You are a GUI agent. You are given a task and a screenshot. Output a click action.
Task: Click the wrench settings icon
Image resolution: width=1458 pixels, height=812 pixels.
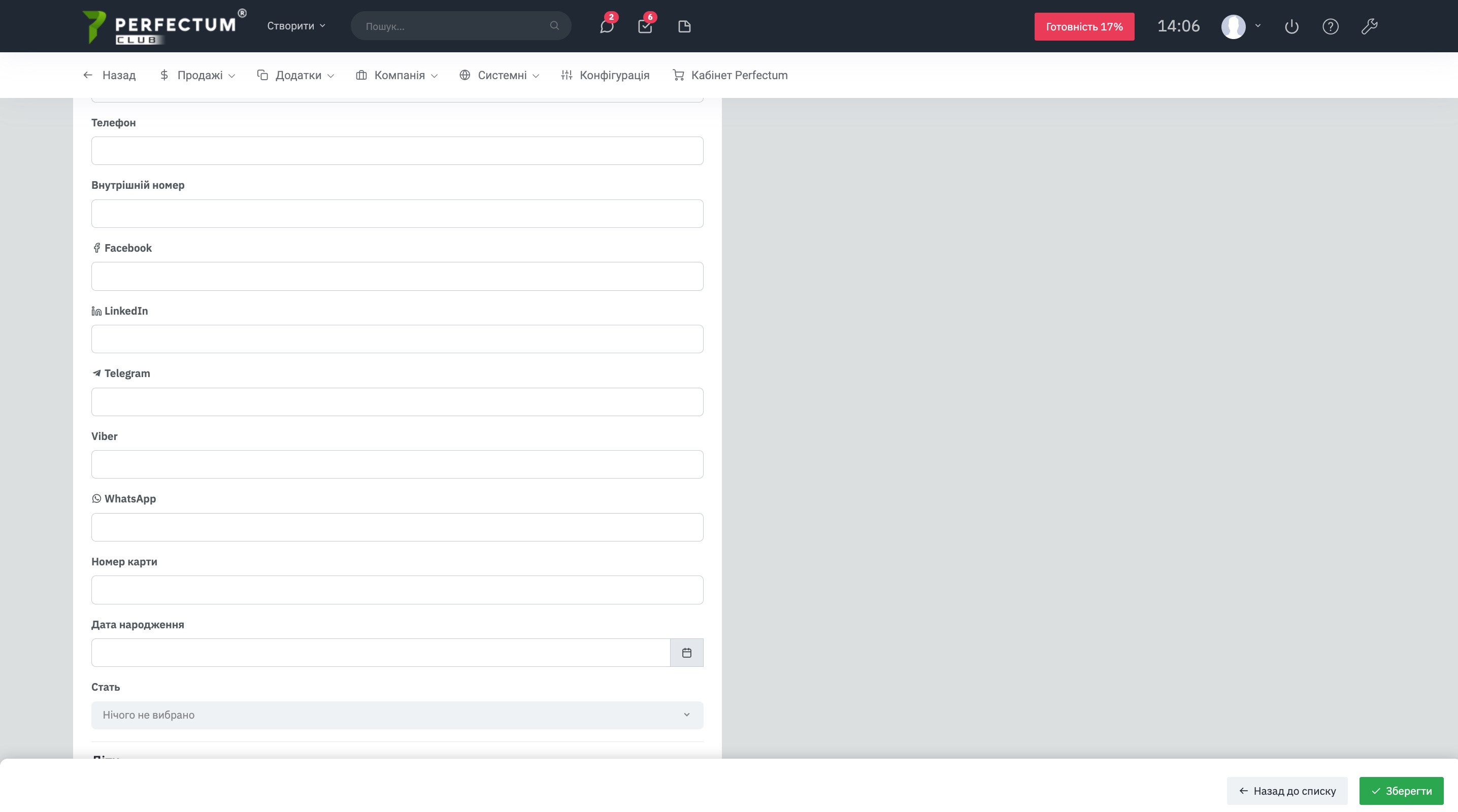tap(1369, 26)
